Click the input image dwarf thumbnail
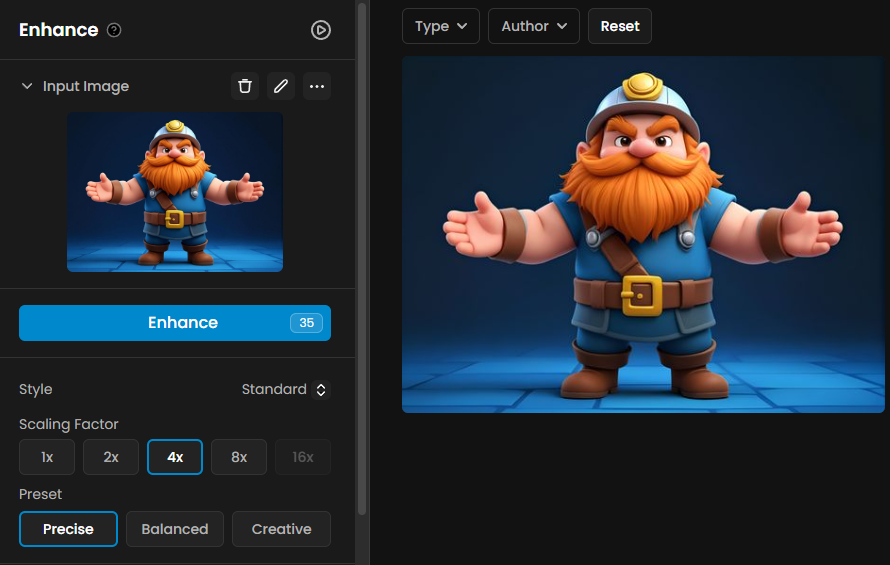 click(x=175, y=191)
